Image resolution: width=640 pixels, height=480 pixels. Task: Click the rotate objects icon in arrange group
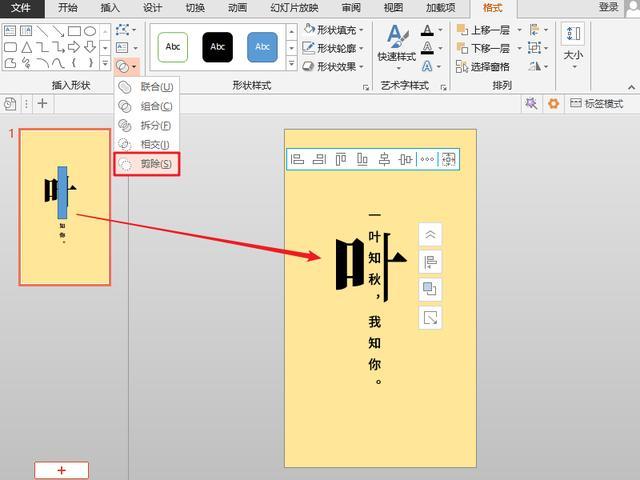[x=536, y=66]
